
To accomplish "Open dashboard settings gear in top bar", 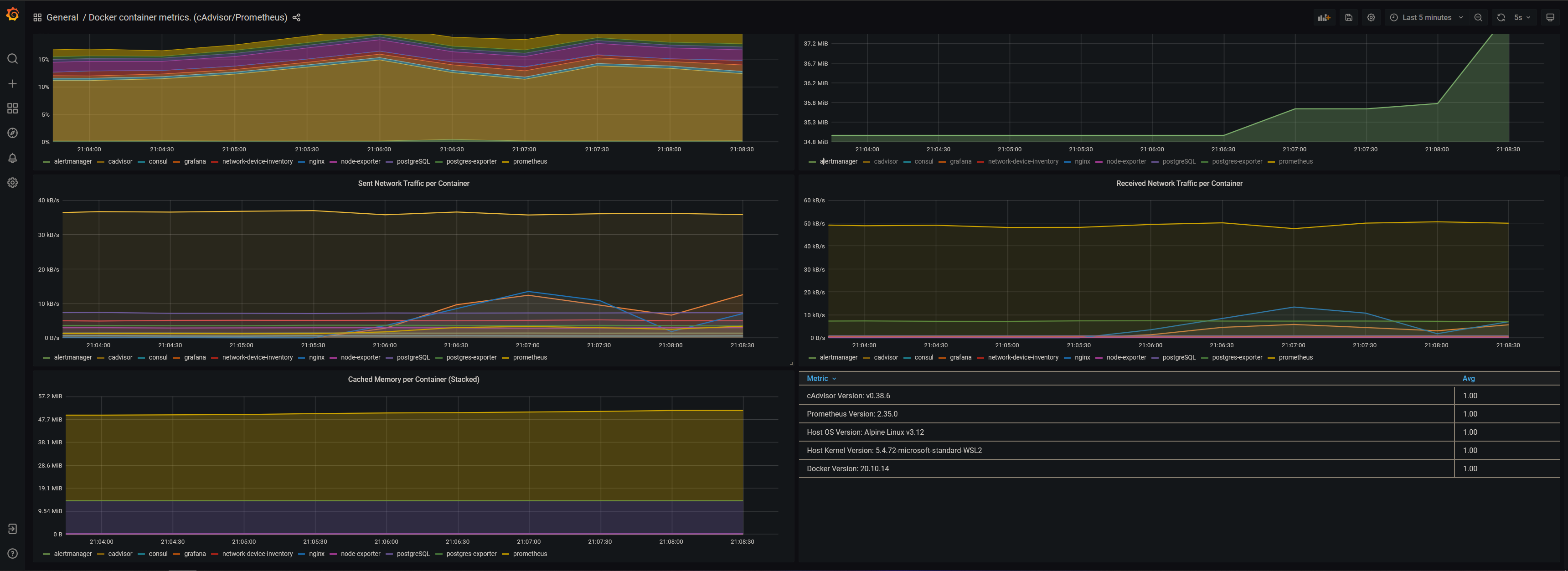I will (1371, 18).
